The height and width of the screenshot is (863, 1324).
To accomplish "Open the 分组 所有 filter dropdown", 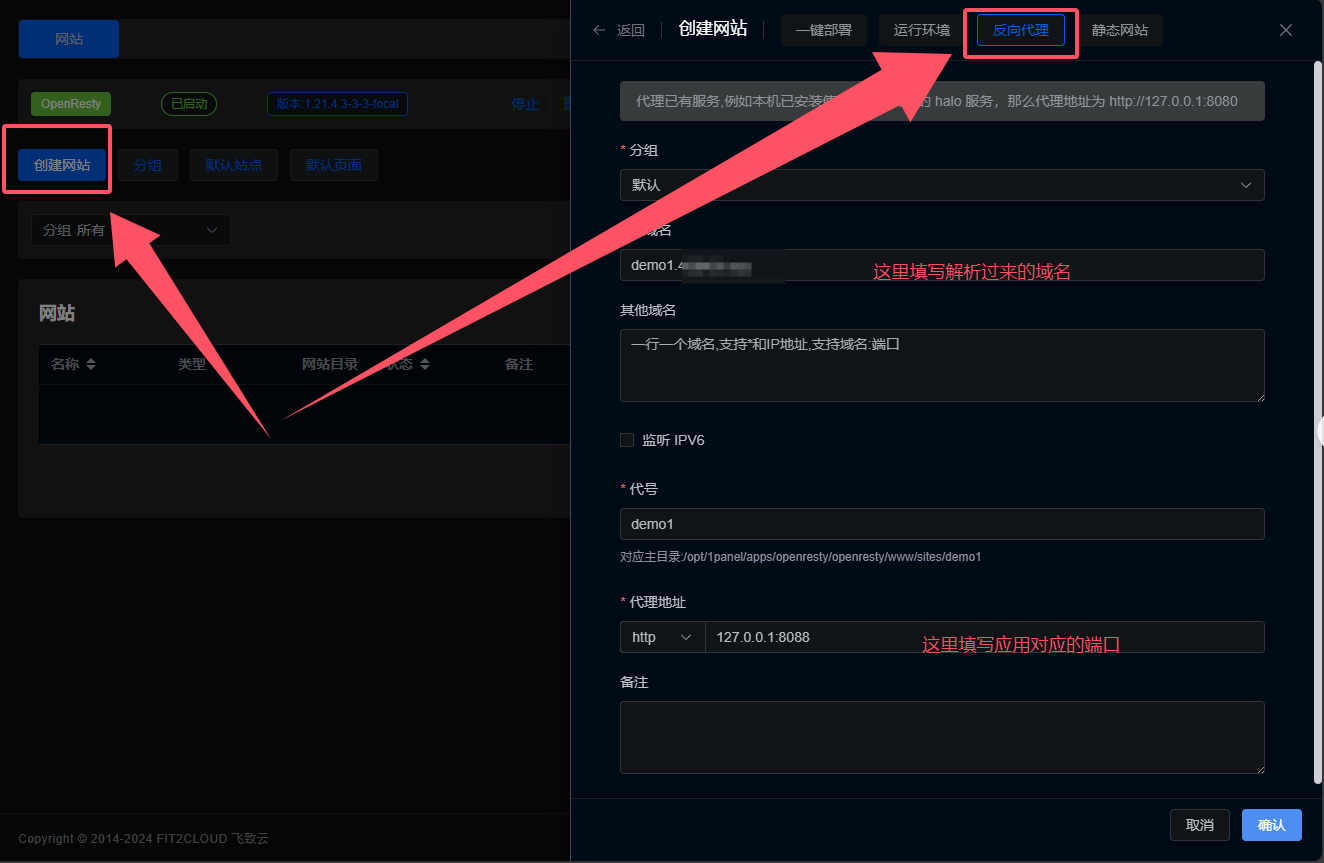I will (x=130, y=230).
